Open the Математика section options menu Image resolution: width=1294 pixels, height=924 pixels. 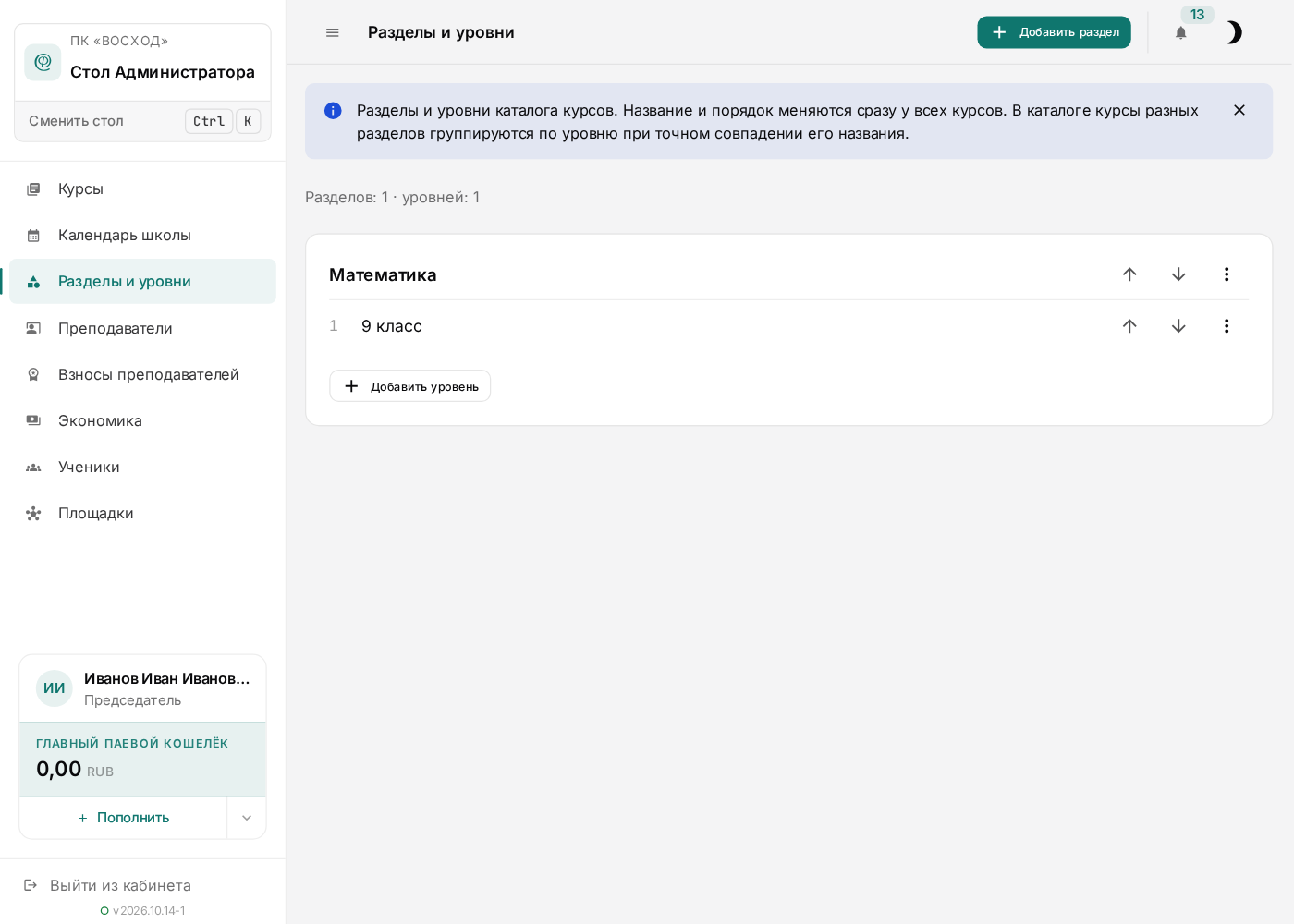click(1227, 274)
